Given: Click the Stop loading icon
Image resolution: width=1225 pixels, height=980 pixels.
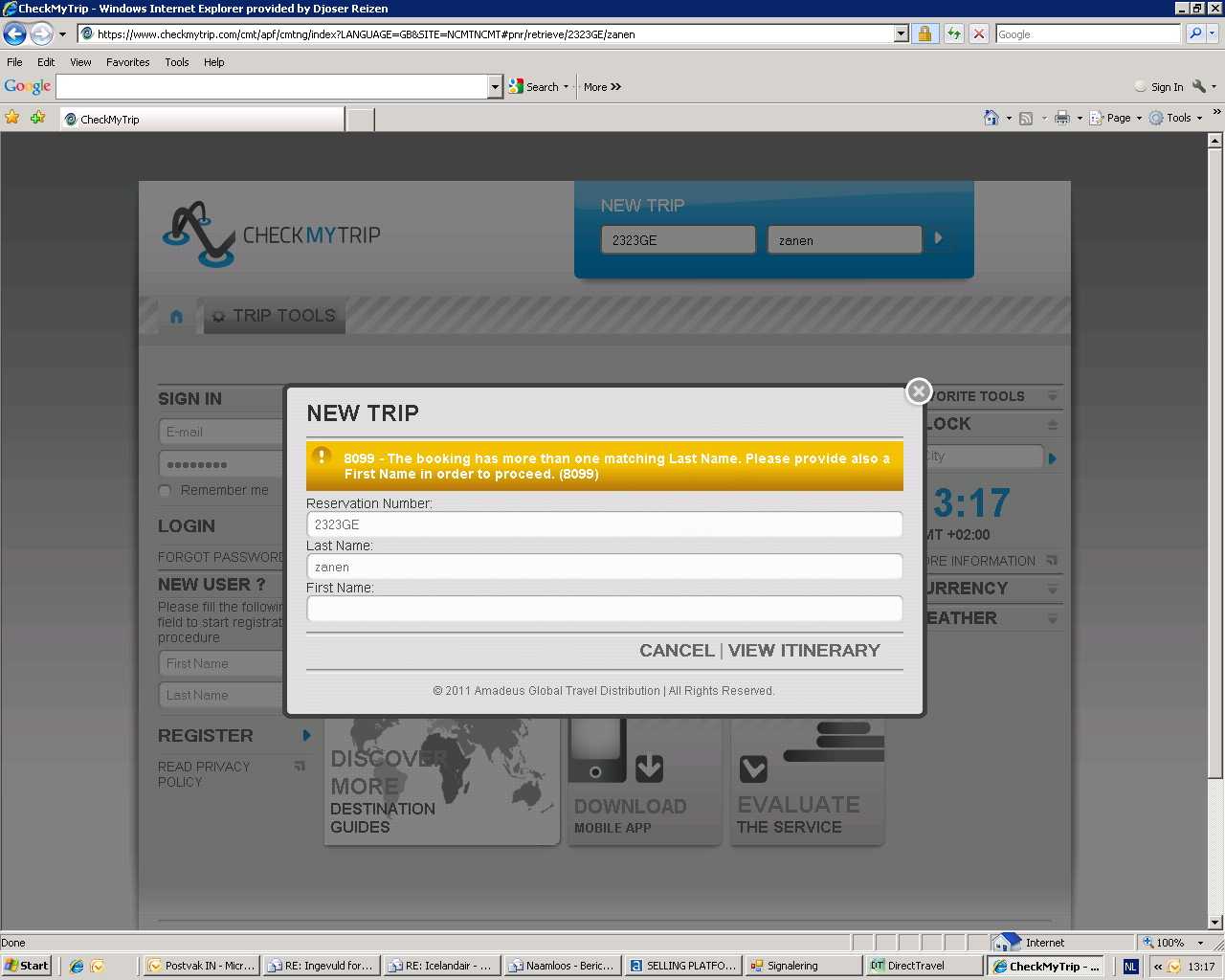Looking at the screenshot, I should coord(979,34).
